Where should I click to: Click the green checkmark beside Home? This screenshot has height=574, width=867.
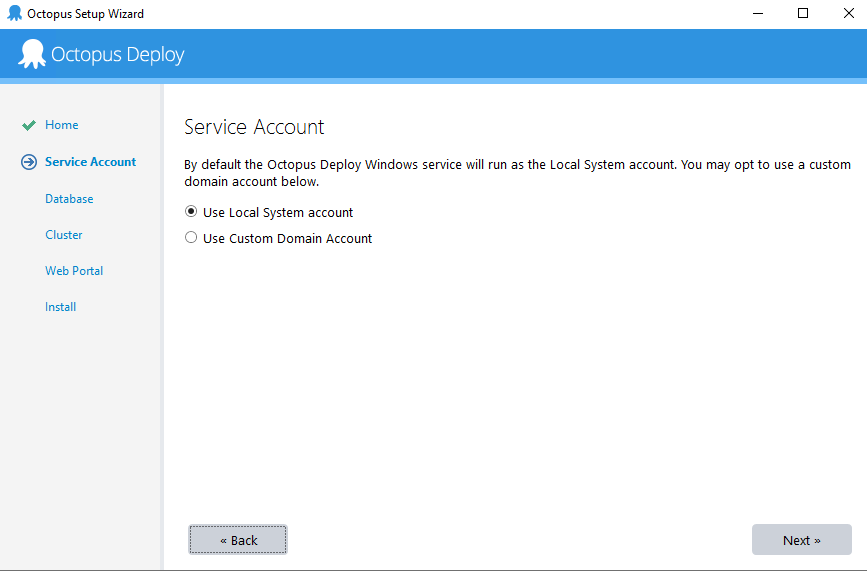(x=29, y=126)
